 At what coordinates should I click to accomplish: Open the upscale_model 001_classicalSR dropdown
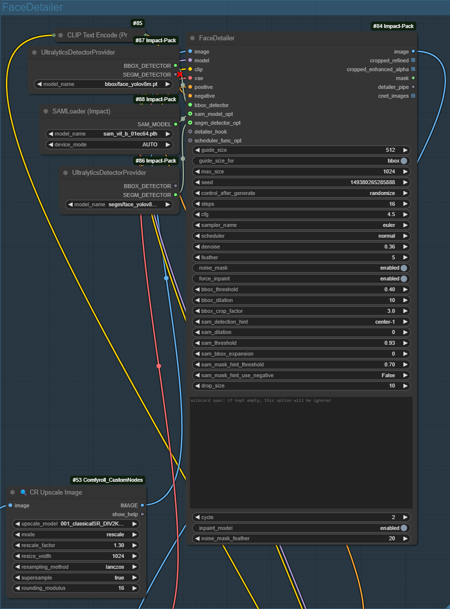pyautogui.click(x=76, y=524)
